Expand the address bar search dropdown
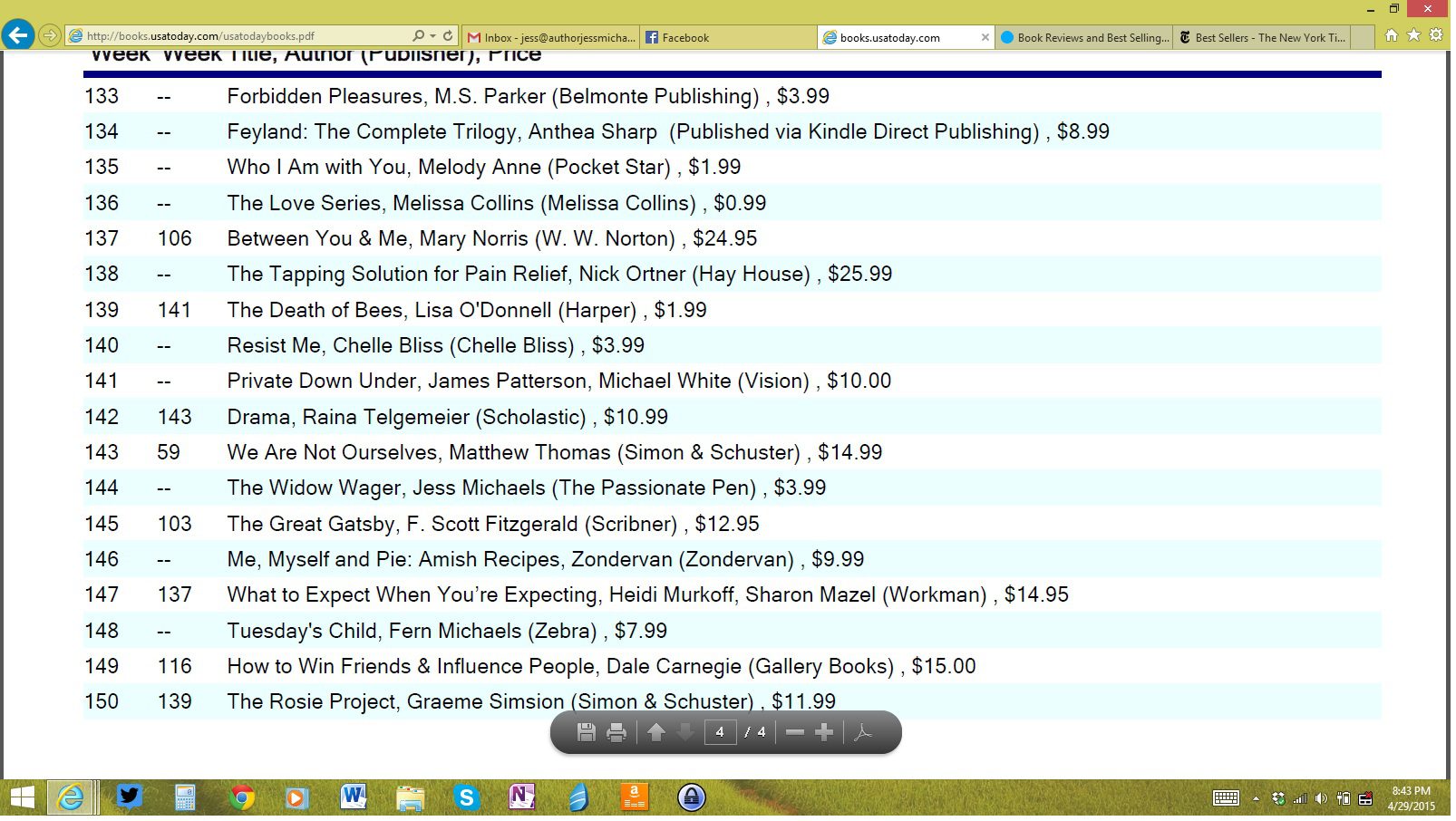 tap(432, 36)
